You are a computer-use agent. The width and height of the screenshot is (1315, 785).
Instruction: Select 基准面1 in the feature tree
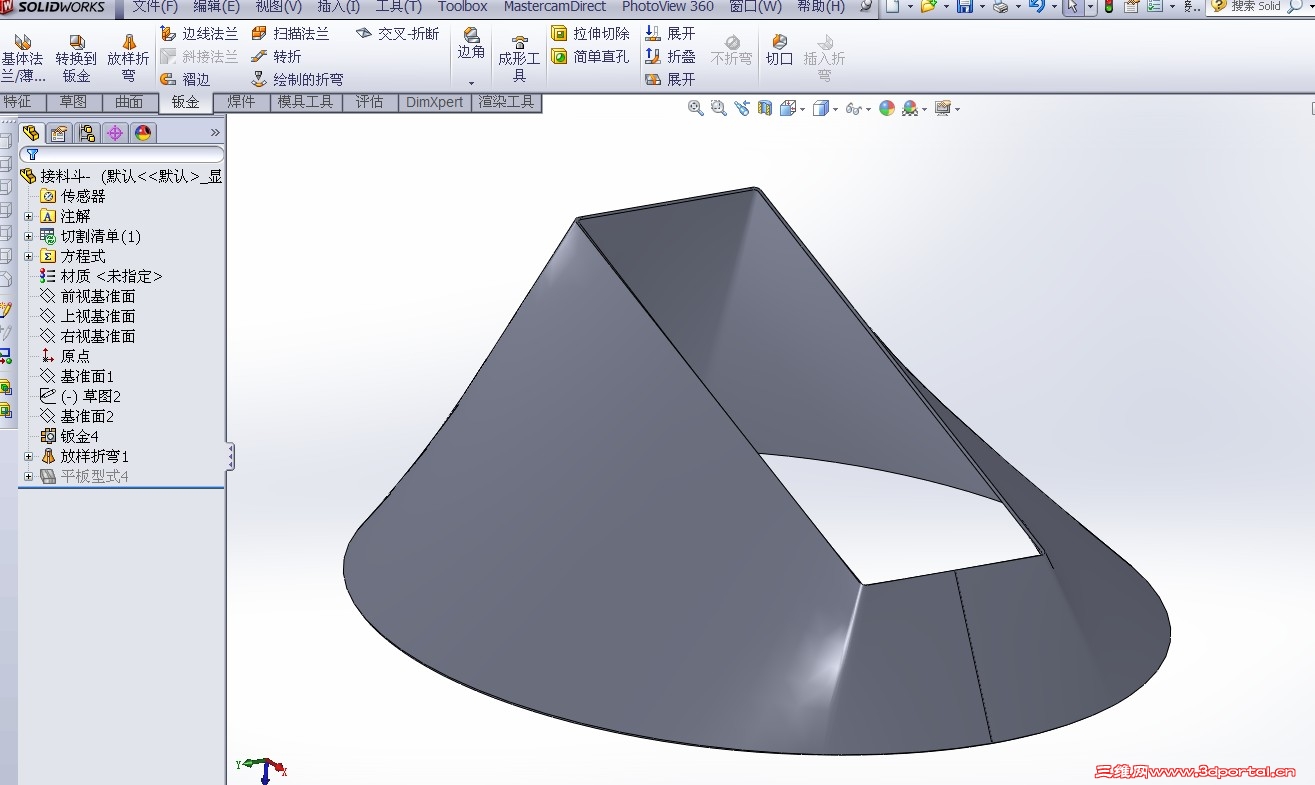[x=87, y=376]
